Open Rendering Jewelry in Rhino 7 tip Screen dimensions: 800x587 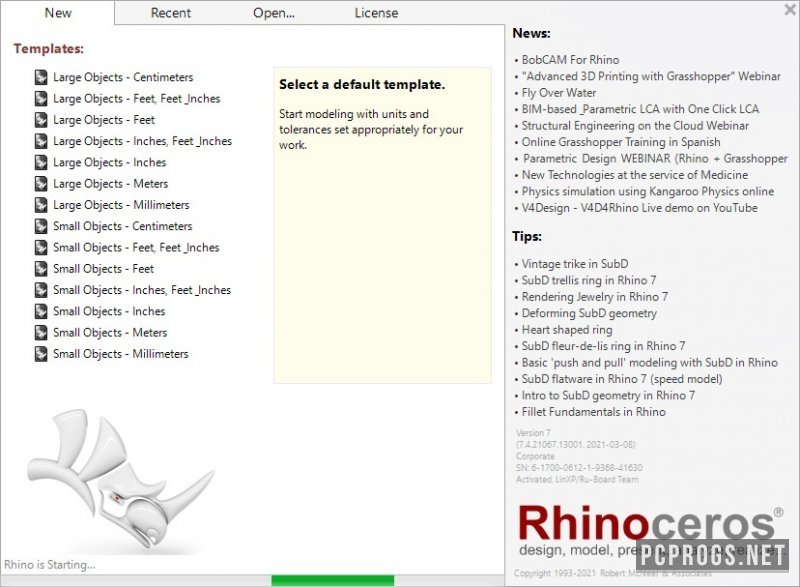pyautogui.click(x=594, y=297)
